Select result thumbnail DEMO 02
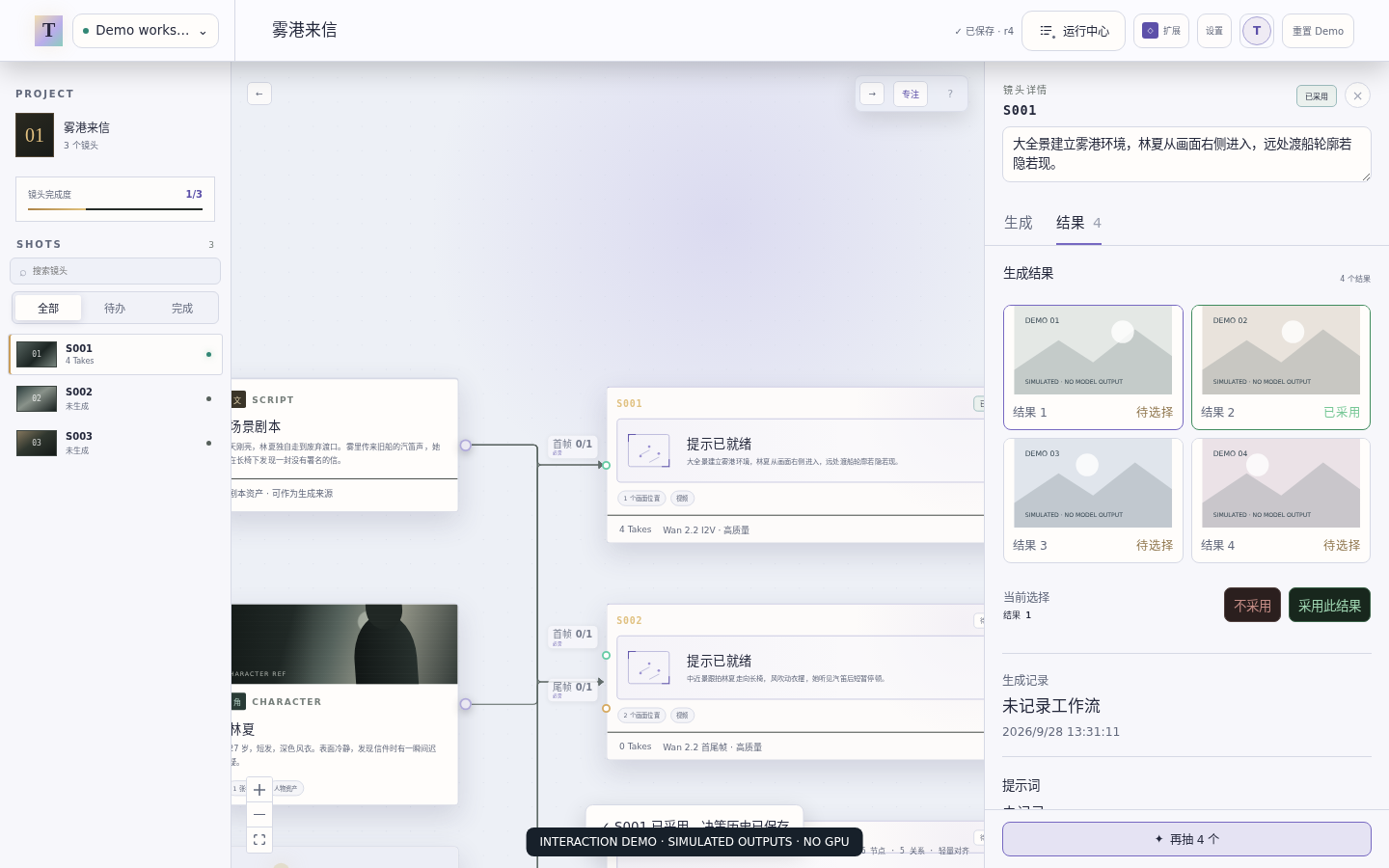The image size is (1389, 868). click(x=1281, y=367)
